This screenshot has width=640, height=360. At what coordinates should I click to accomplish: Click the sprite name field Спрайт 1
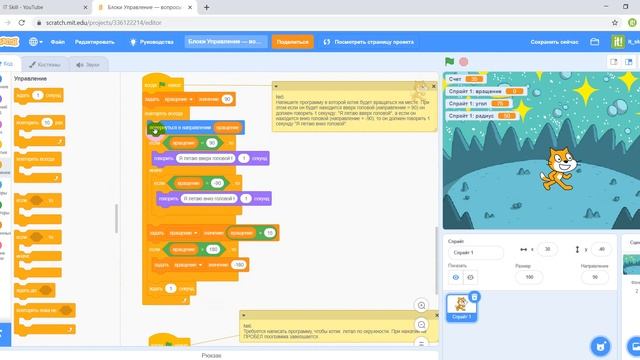[x=476, y=253]
